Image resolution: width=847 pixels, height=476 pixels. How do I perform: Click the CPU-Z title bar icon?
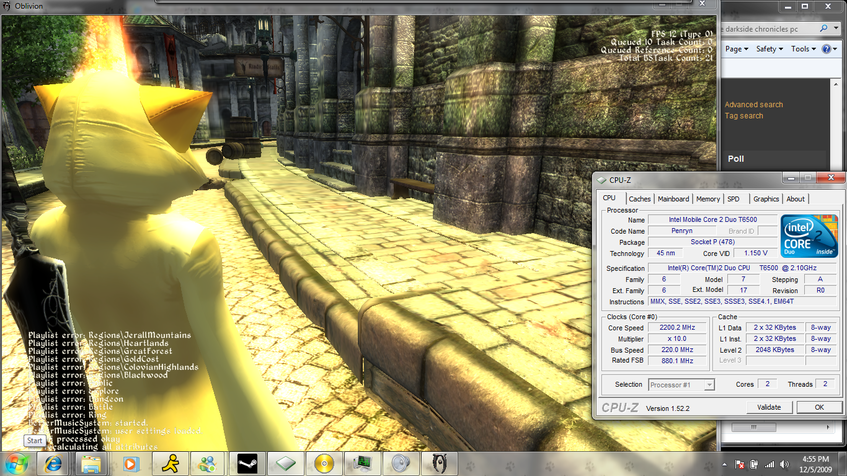602,180
